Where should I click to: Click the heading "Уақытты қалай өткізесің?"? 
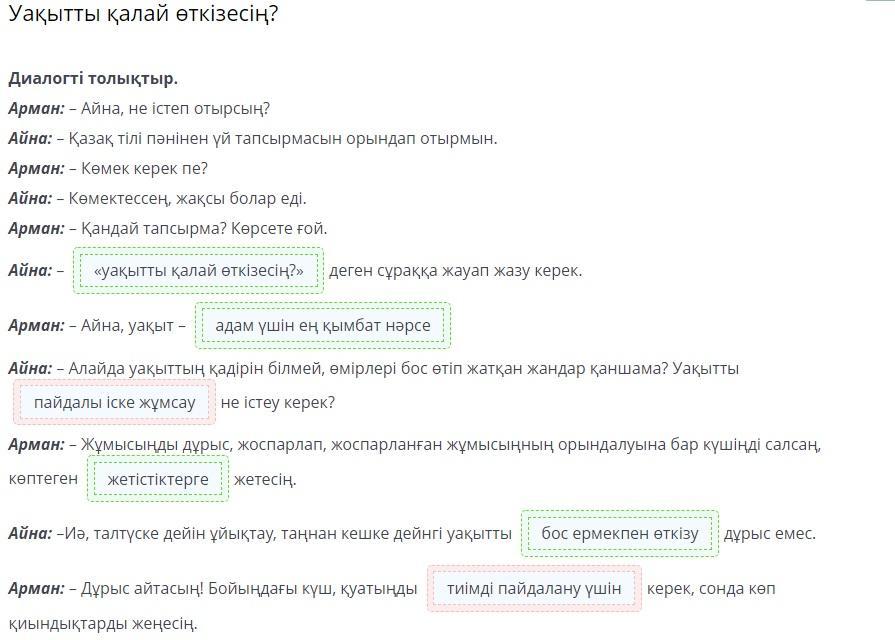click(142, 16)
